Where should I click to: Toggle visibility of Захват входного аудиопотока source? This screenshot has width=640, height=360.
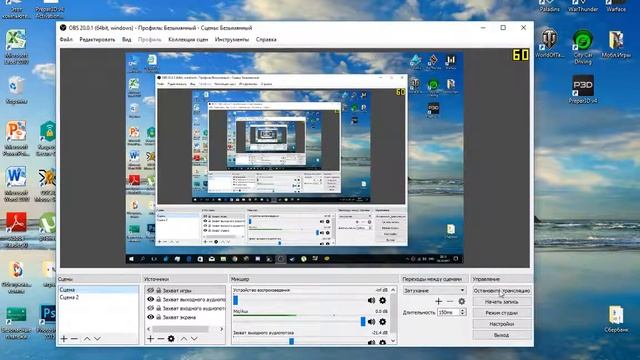click(x=151, y=308)
